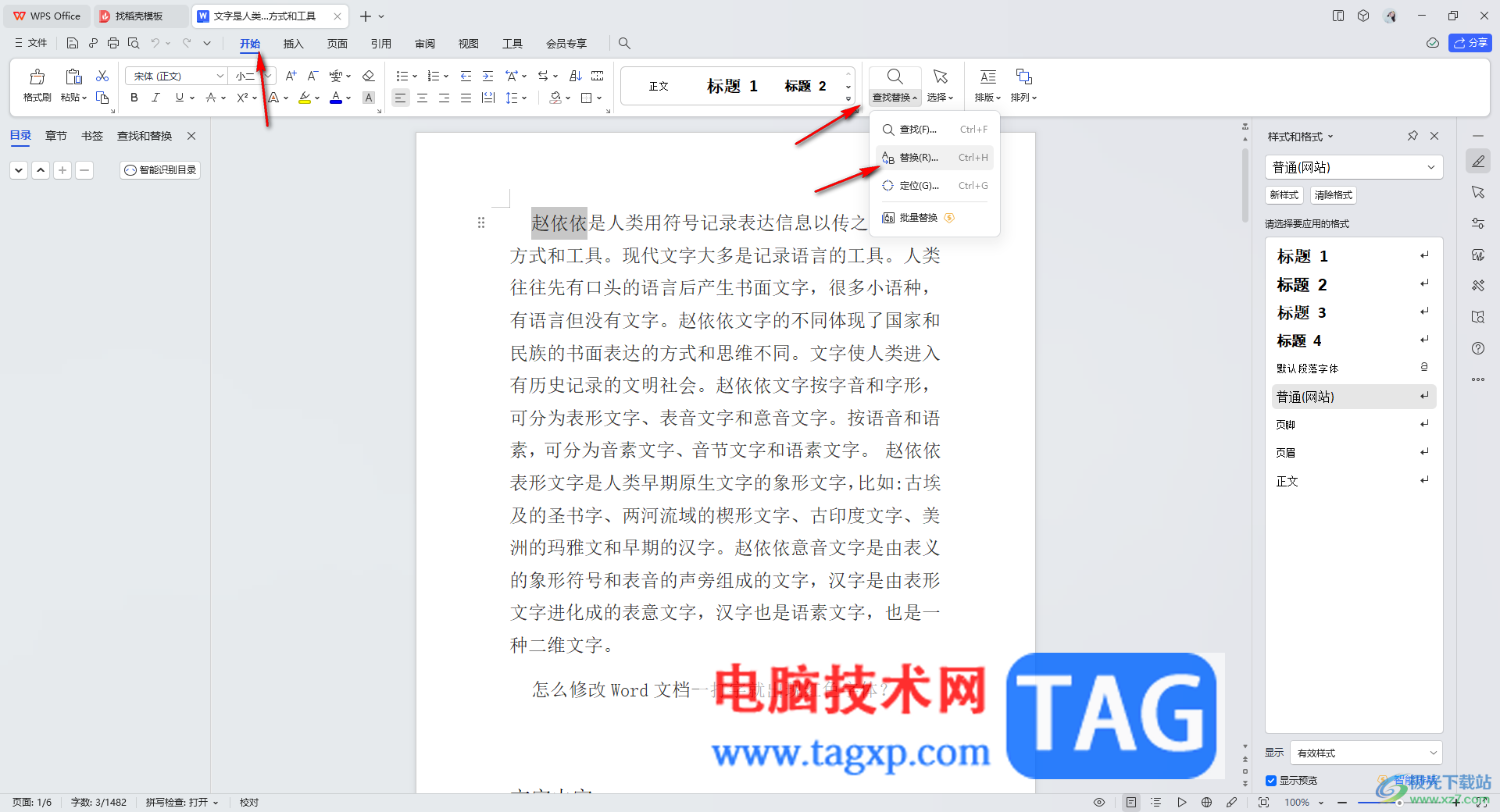Click the help question mark in right sidebar
The height and width of the screenshot is (812, 1500).
tap(1478, 348)
